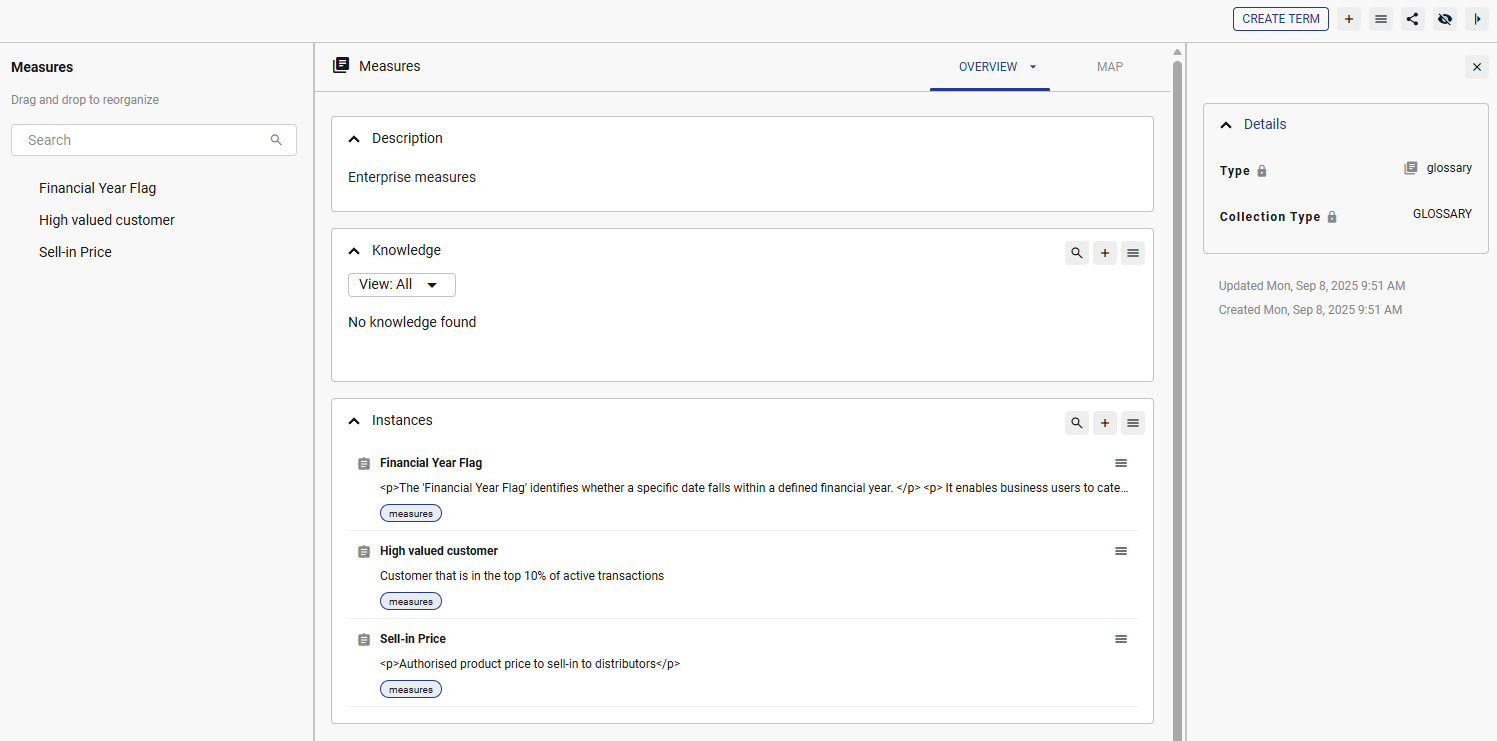Click the plus icon next to Create Term
Image resolution: width=1497 pixels, height=741 pixels.
tap(1349, 19)
